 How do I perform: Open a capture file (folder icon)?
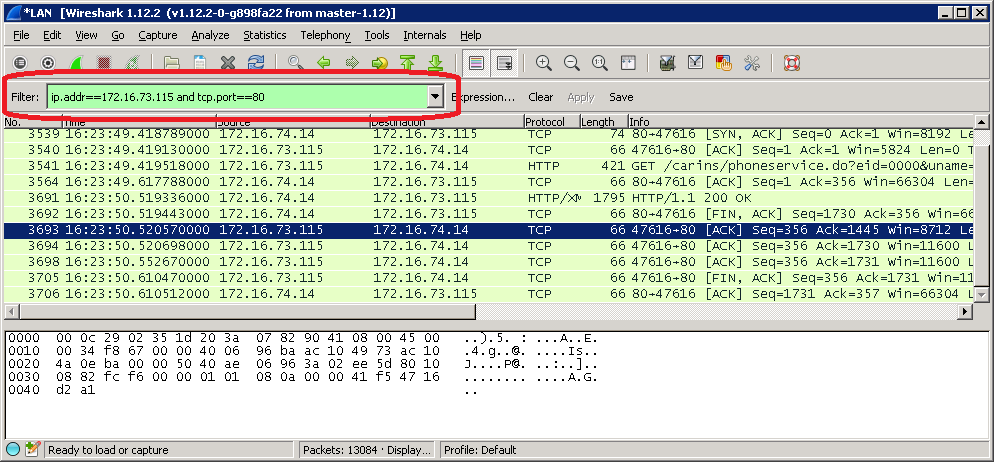coord(171,63)
